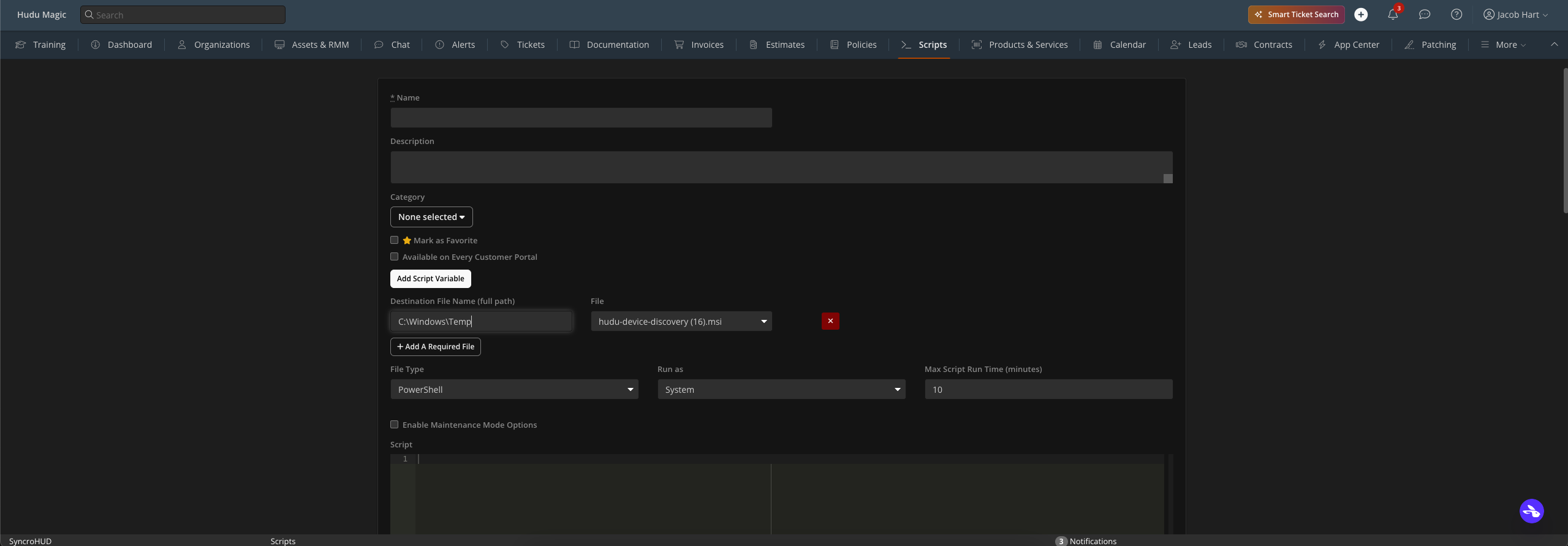Image resolution: width=1568 pixels, height=546 pixels.
Task: Open the Run as System dropdown
Action: 781,389
